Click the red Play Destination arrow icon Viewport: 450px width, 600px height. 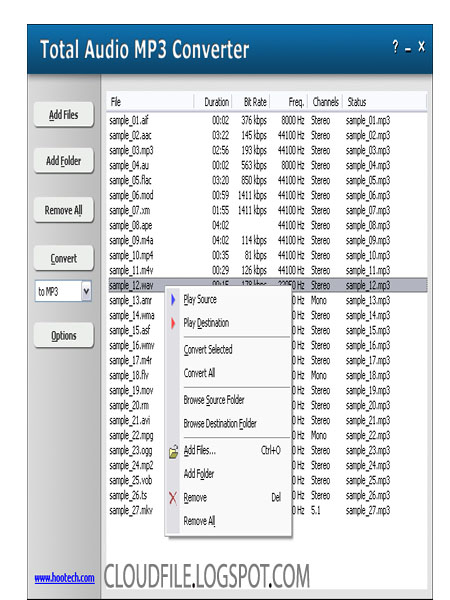173,323
